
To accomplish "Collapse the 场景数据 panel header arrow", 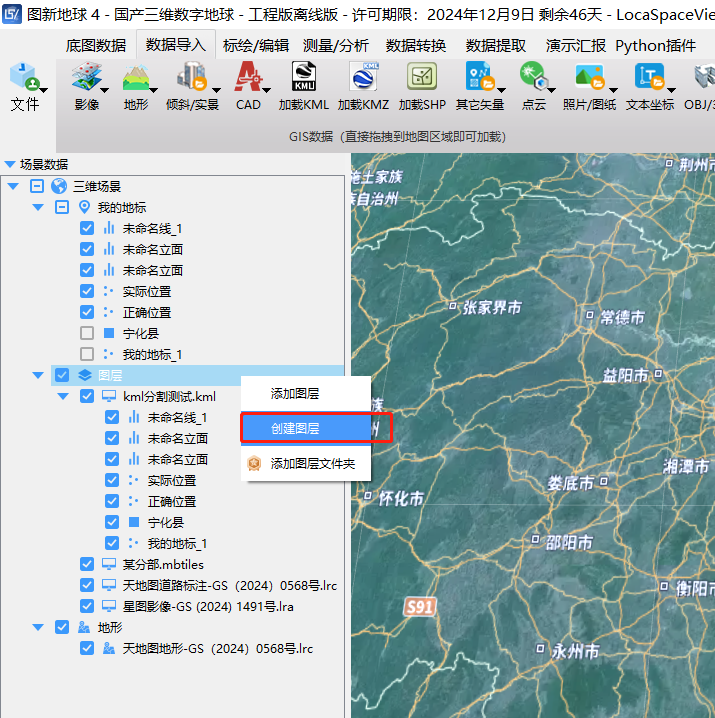I will 10,164.
